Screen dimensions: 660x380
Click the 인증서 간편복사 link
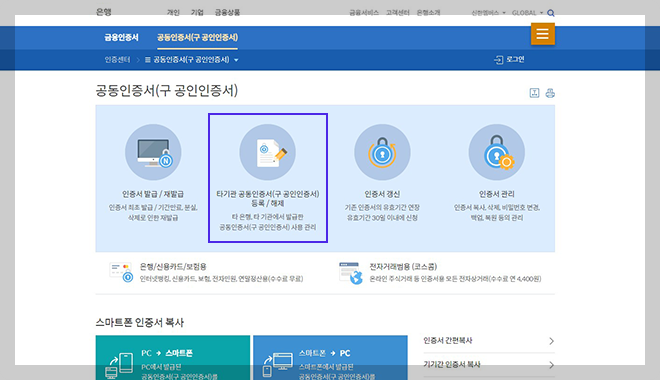coord(448,340)
